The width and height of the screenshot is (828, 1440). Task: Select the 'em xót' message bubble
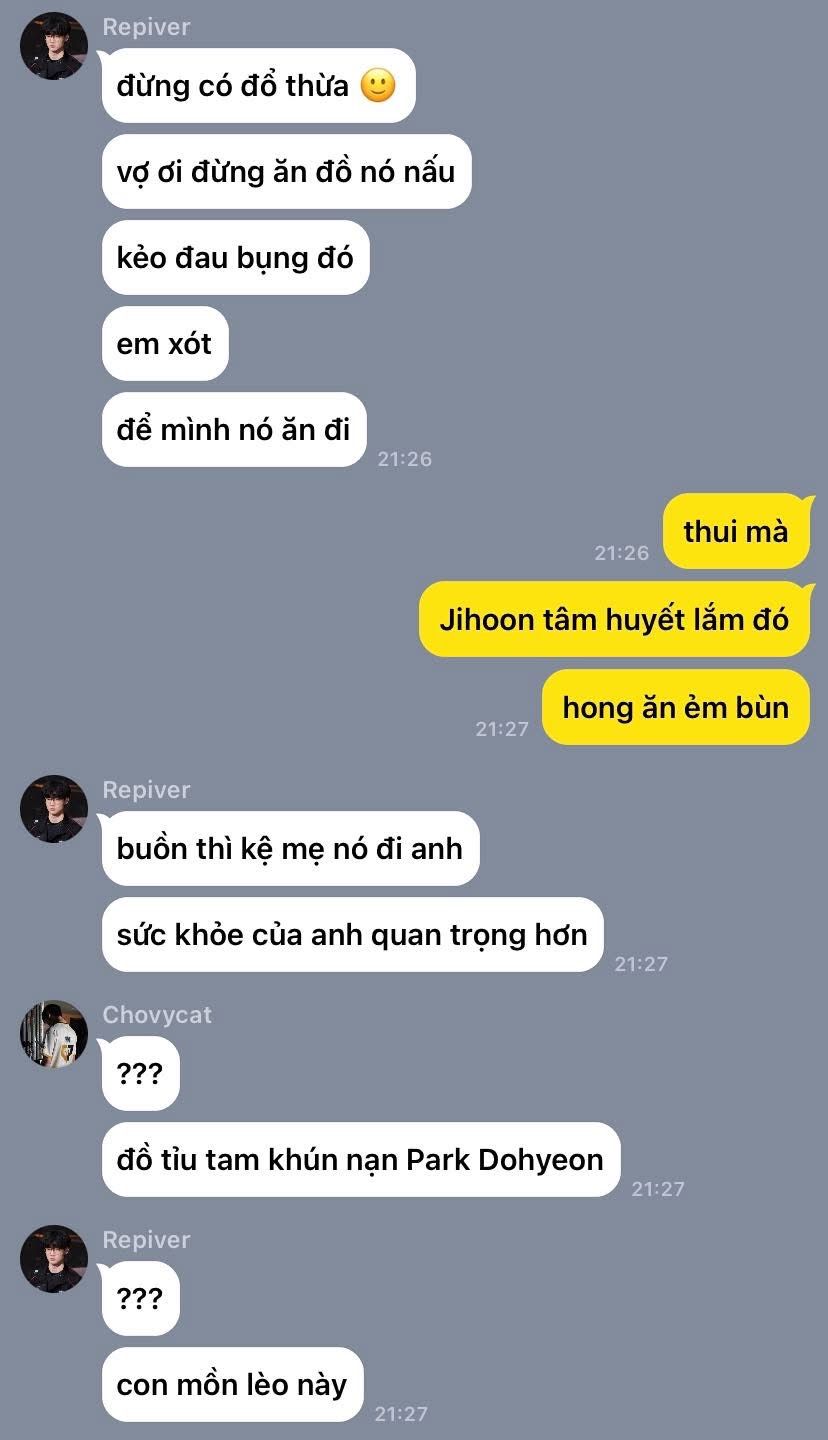(x=165, y=344)
